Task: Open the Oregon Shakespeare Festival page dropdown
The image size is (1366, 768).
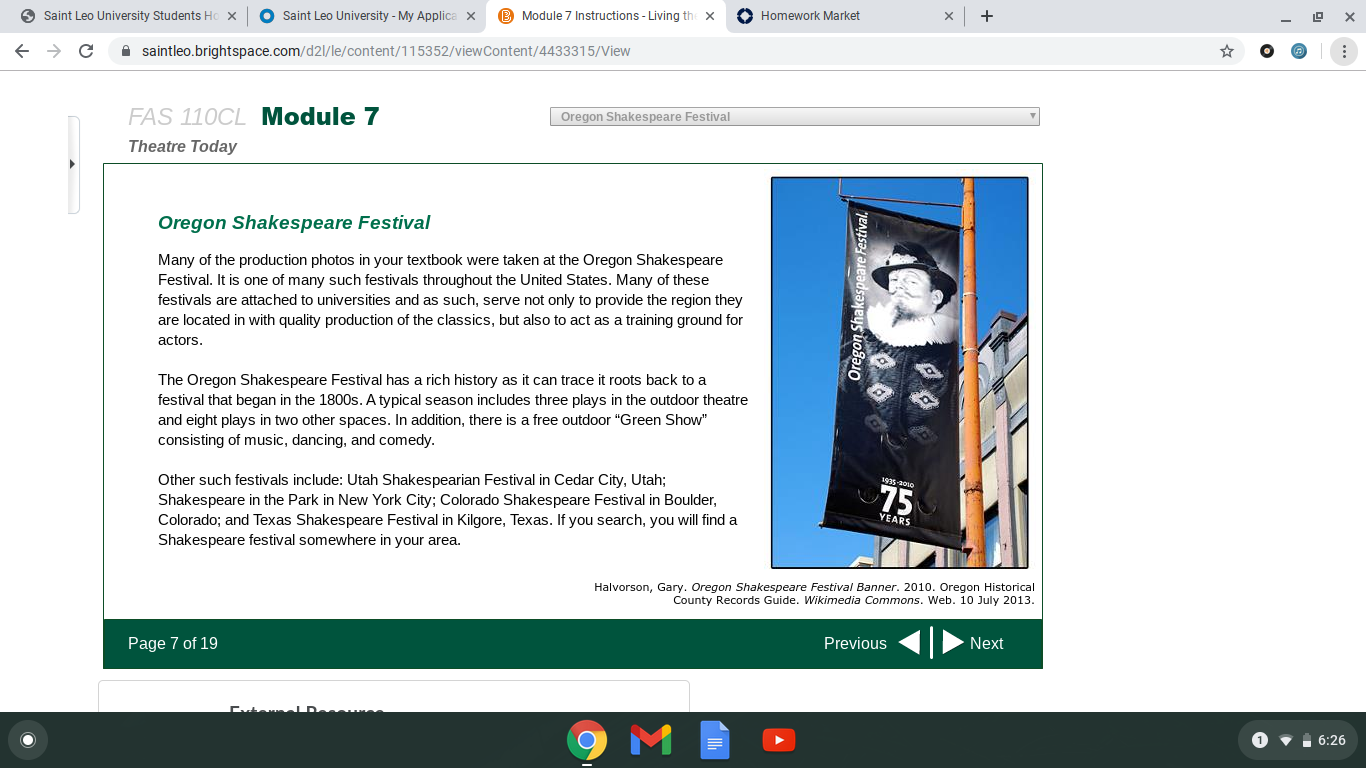Action: 795,117
